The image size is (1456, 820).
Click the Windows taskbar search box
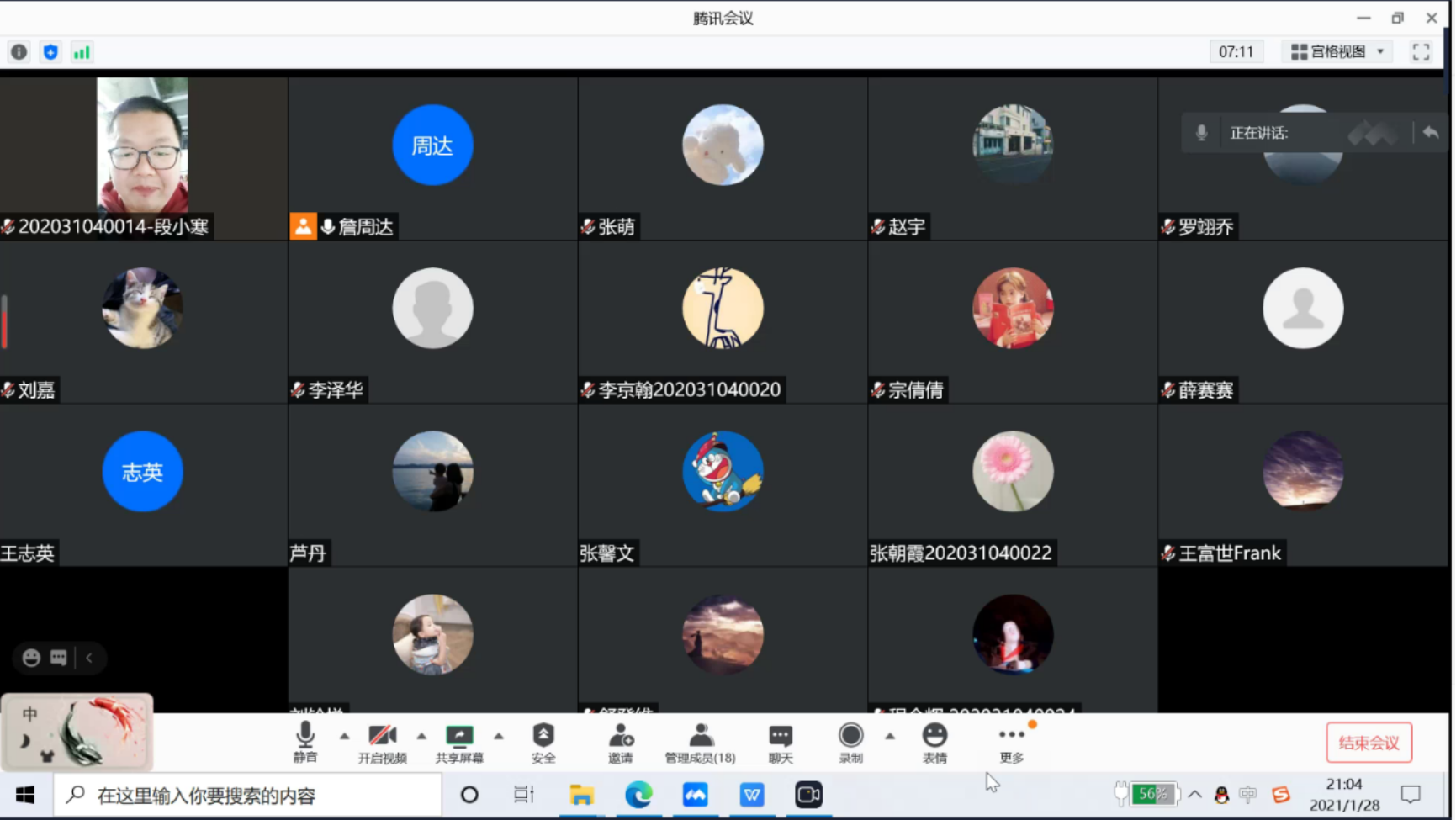point(248,795)
